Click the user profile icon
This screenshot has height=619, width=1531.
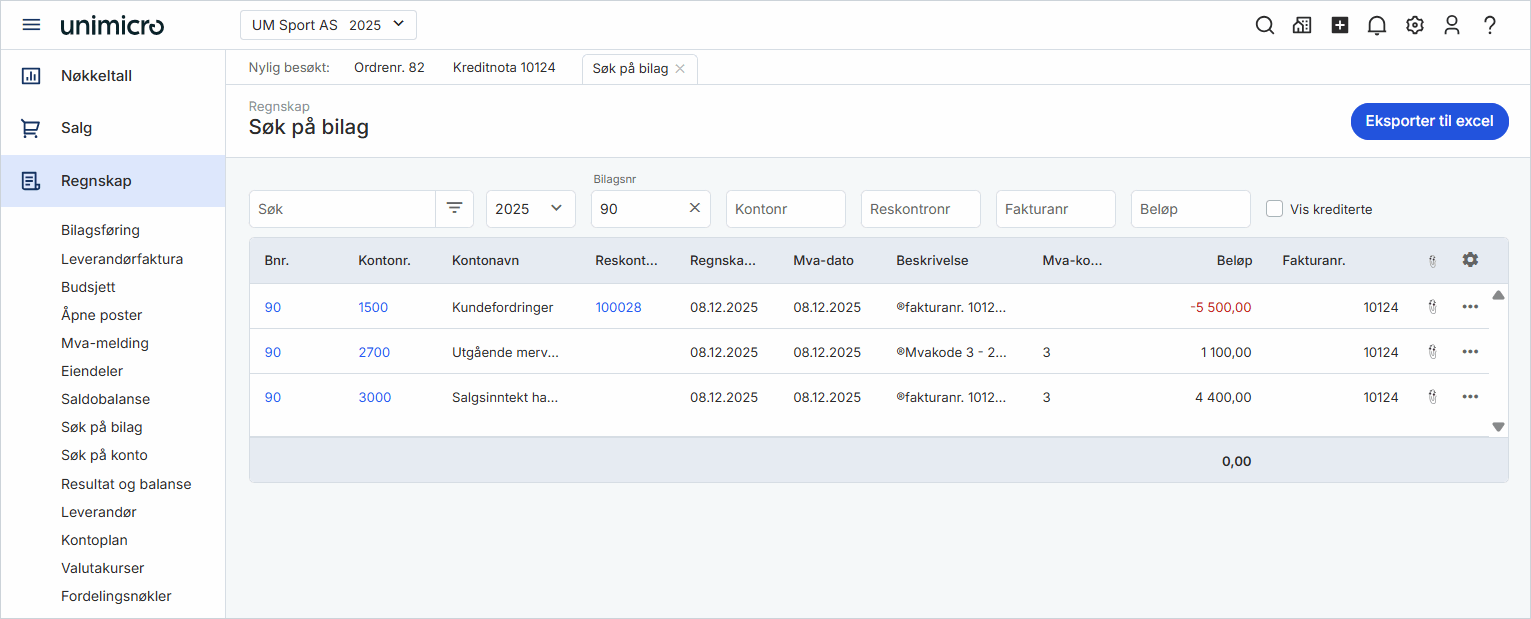click(1452, 26)
